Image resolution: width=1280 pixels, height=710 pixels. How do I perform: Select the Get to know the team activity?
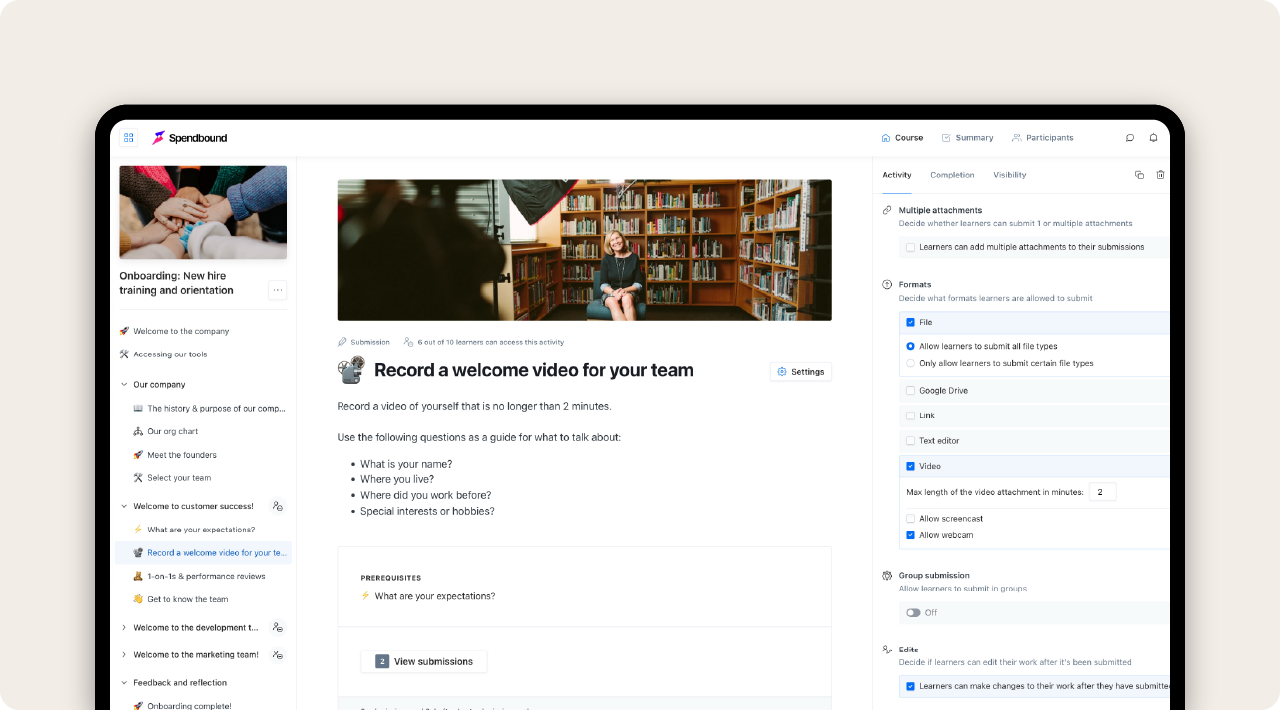tap(187, 599)
